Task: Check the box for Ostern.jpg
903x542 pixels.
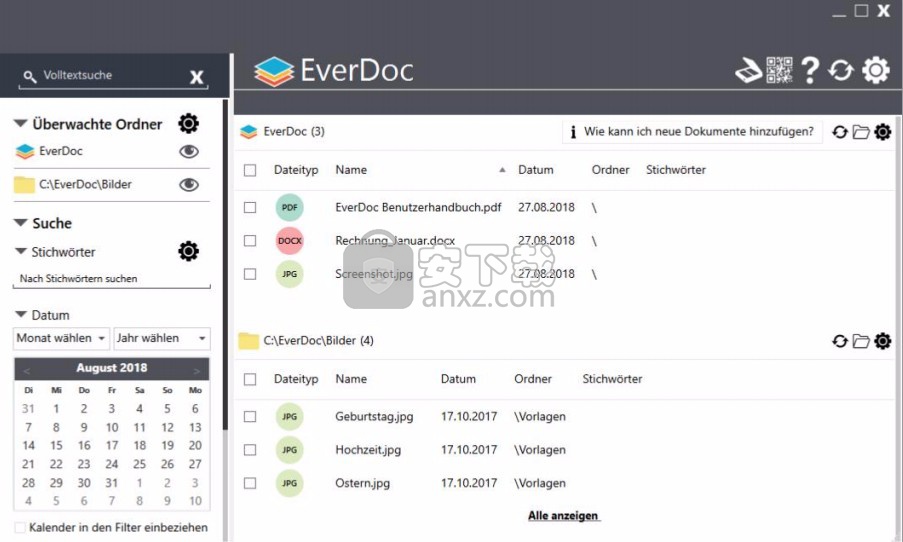Action: 250,483
